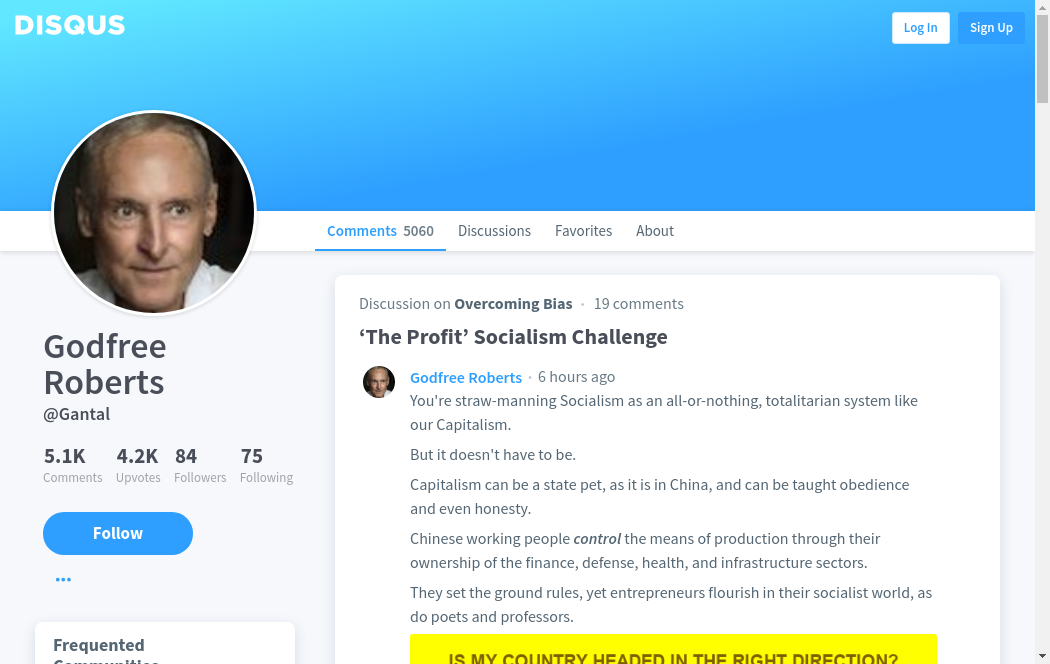1050x664 pixels.
Task: View the About tab
Action: click(655, 231)
